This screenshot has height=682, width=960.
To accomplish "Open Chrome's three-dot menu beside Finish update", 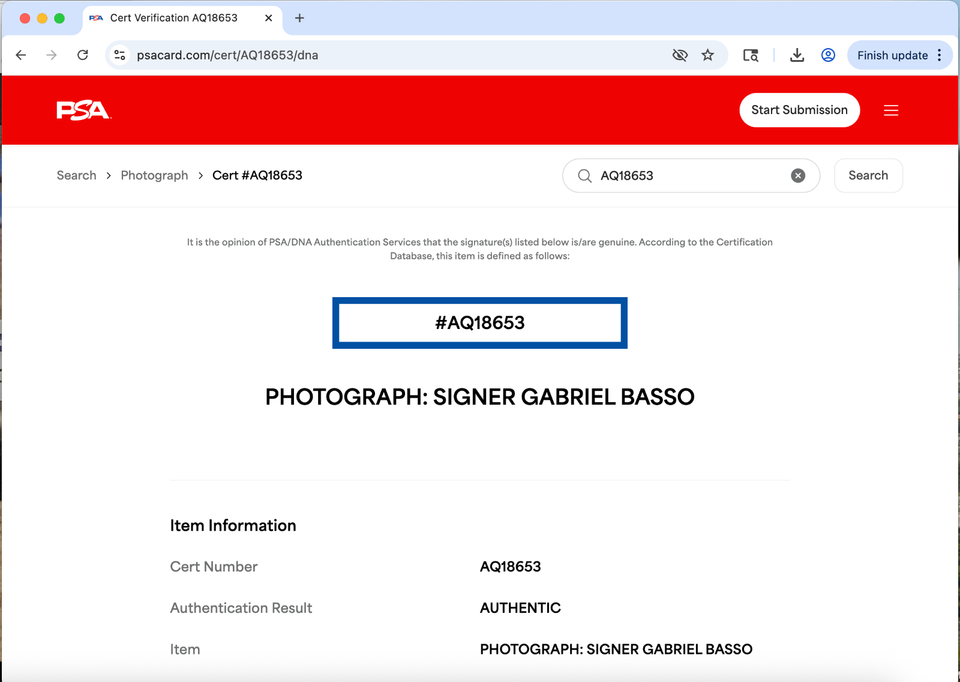I will click(x=941, y=55).
